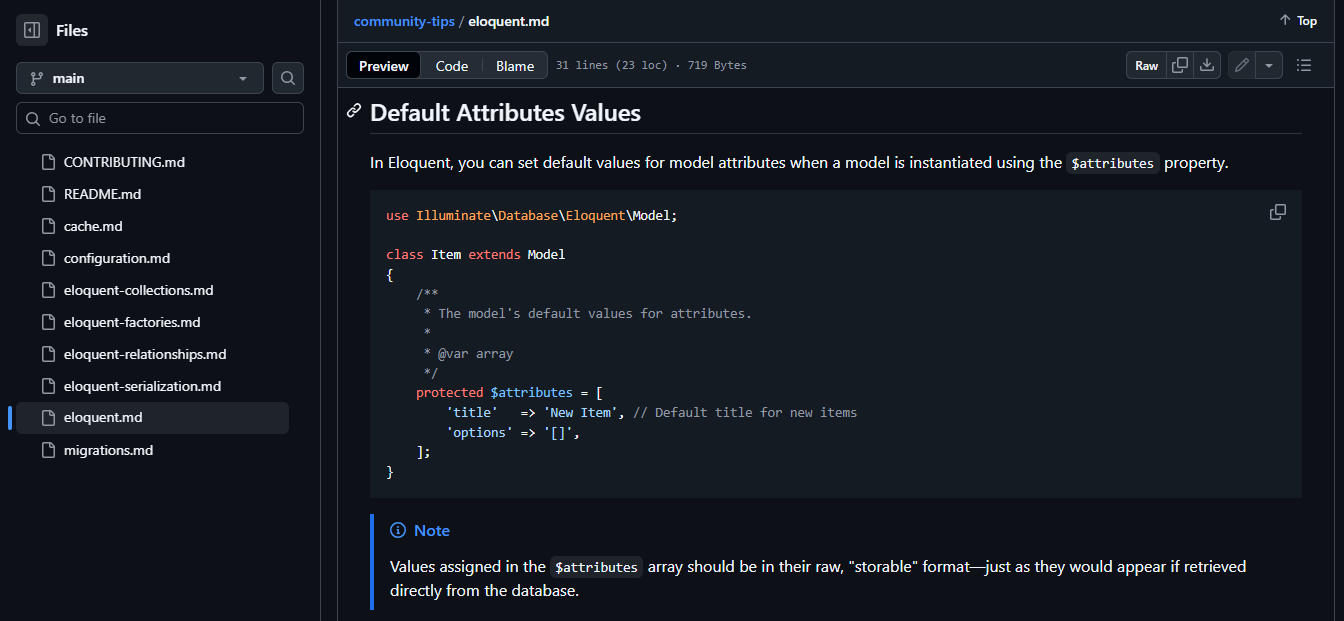Copy the code block snippet
The width and height of the screenshot is (1344, 621).
coord(1278,212)
